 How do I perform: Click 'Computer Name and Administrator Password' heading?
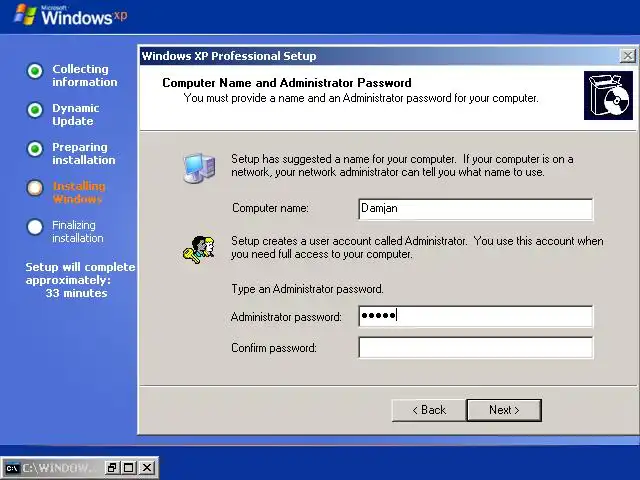pos(287,83)
